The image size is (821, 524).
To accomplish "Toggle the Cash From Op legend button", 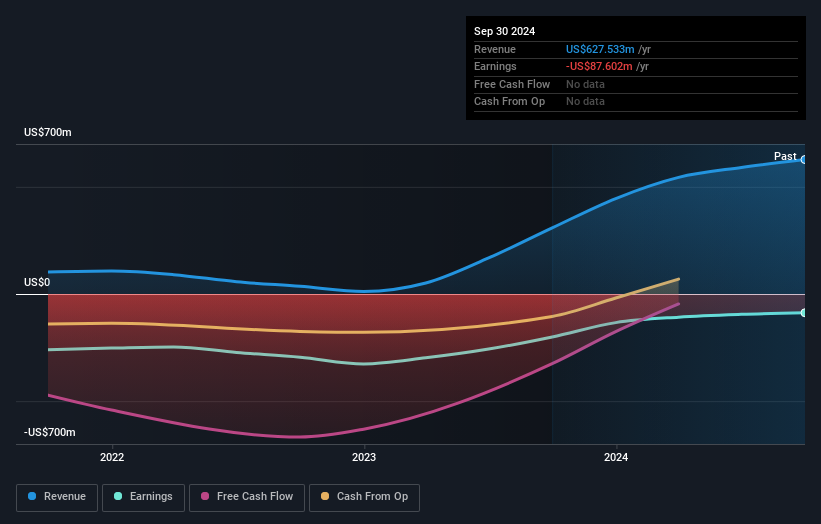I will tap(364, 497).
